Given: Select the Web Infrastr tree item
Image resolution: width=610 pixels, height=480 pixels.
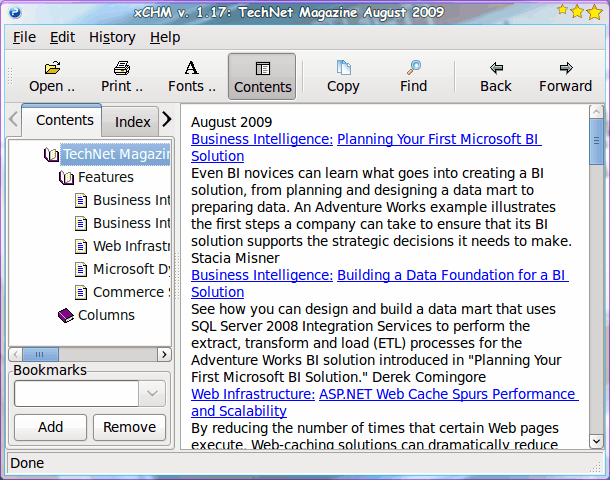Looking at the screenshot, I should (x=131, y=246).
